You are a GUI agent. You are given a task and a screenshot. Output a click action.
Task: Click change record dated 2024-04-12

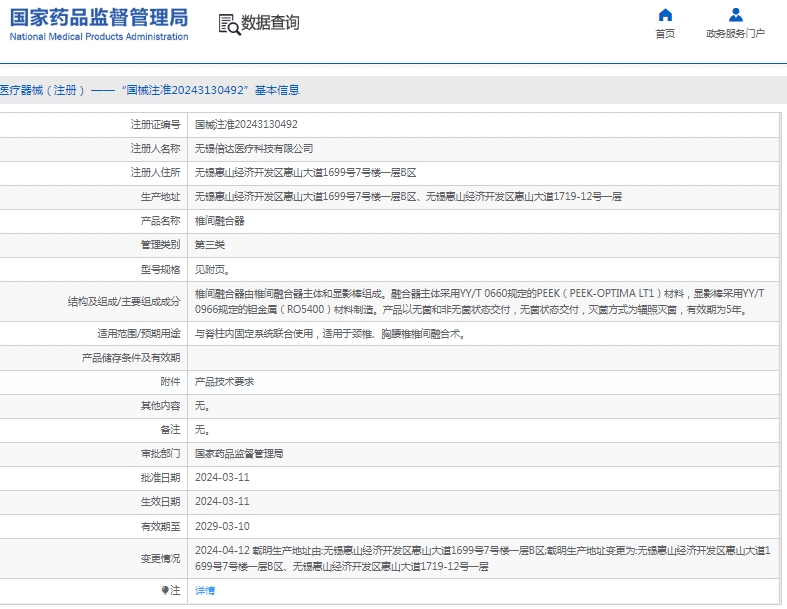[483, 559]
